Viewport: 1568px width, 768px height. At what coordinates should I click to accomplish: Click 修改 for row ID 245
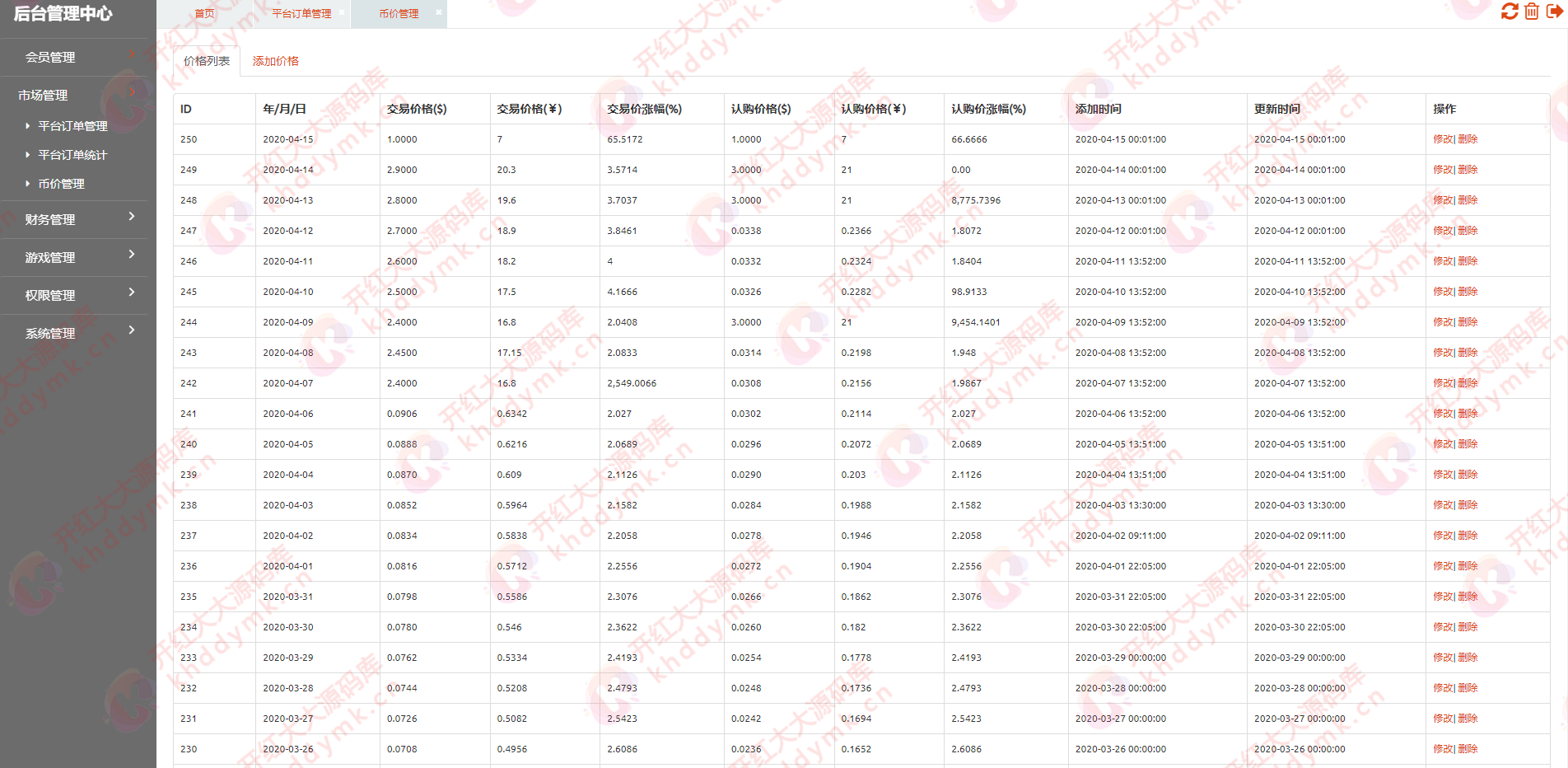tap(1443, 292)
